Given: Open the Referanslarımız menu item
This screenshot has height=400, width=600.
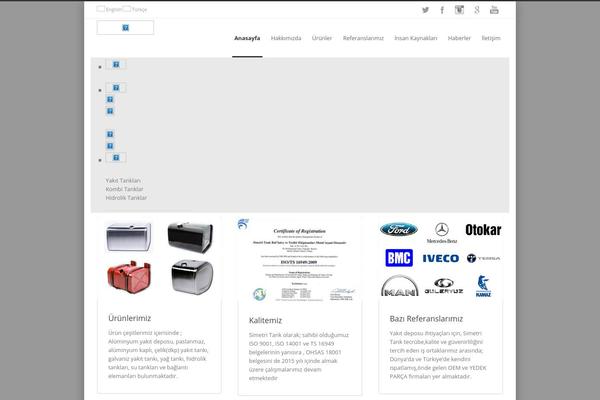Looking at the screenshot, I should pos(363,38).
